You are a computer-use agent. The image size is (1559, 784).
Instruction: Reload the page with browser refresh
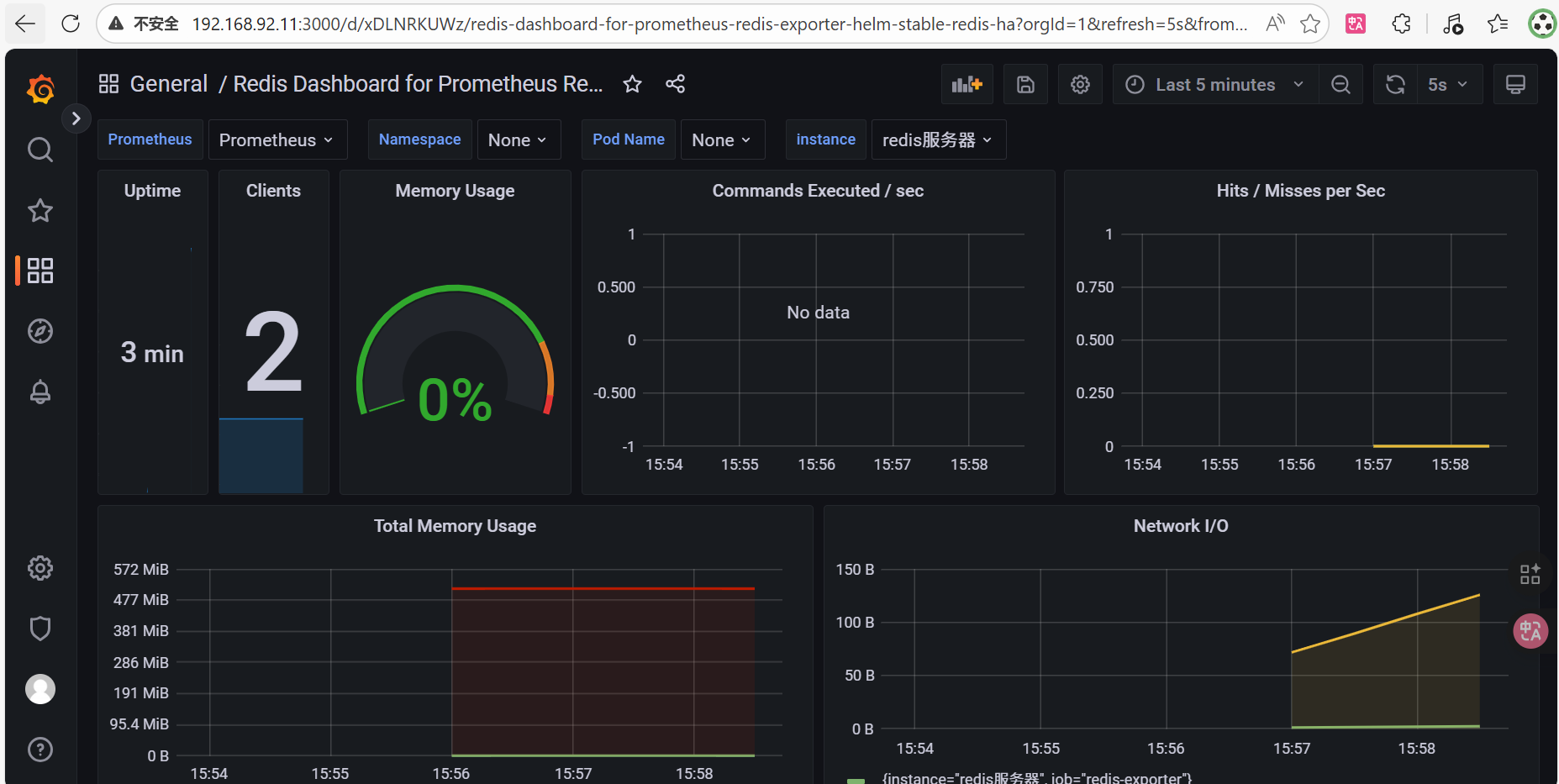(71, 24)
